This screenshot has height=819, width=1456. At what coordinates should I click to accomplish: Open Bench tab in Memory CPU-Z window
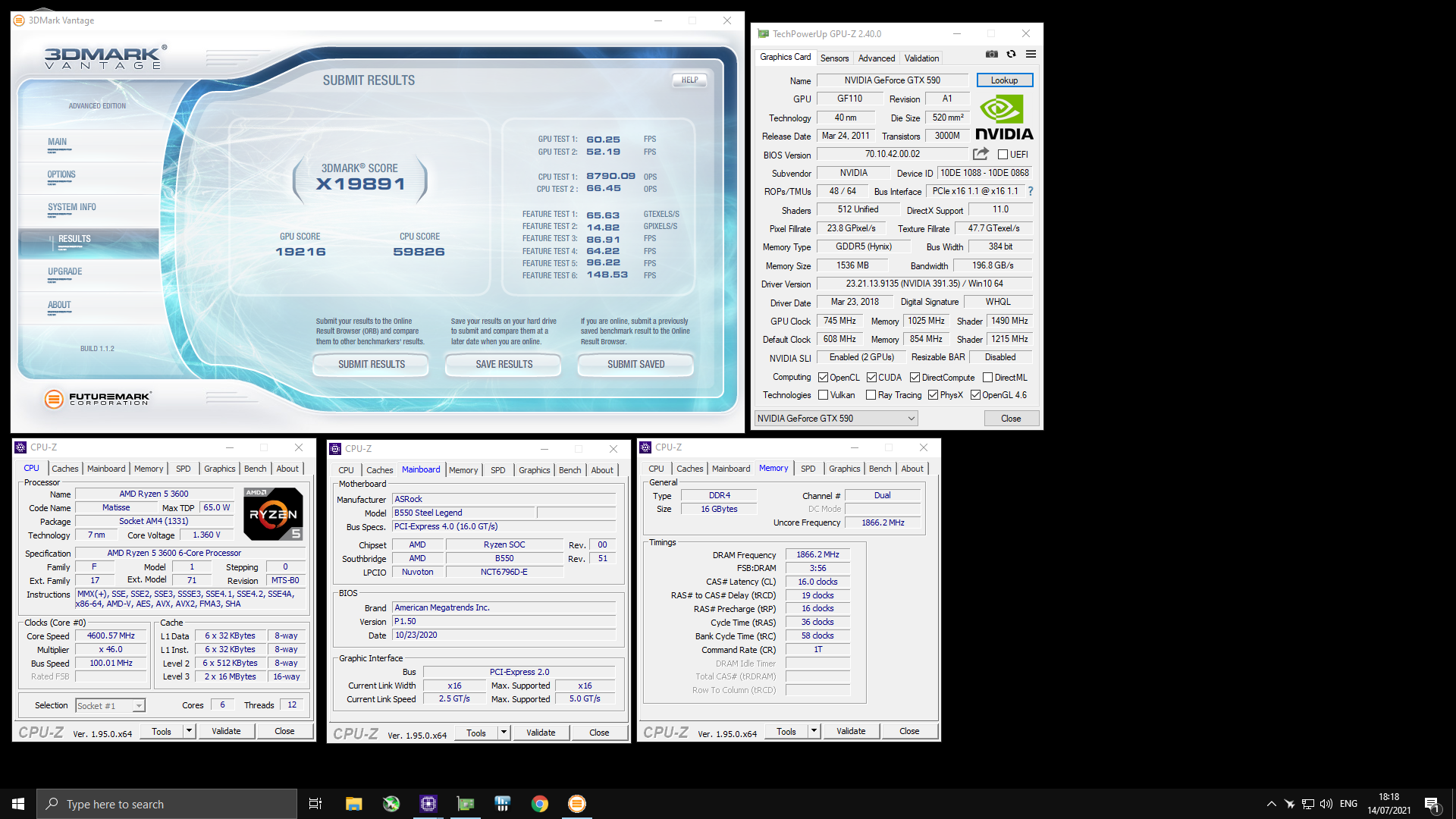click(880, 469)
